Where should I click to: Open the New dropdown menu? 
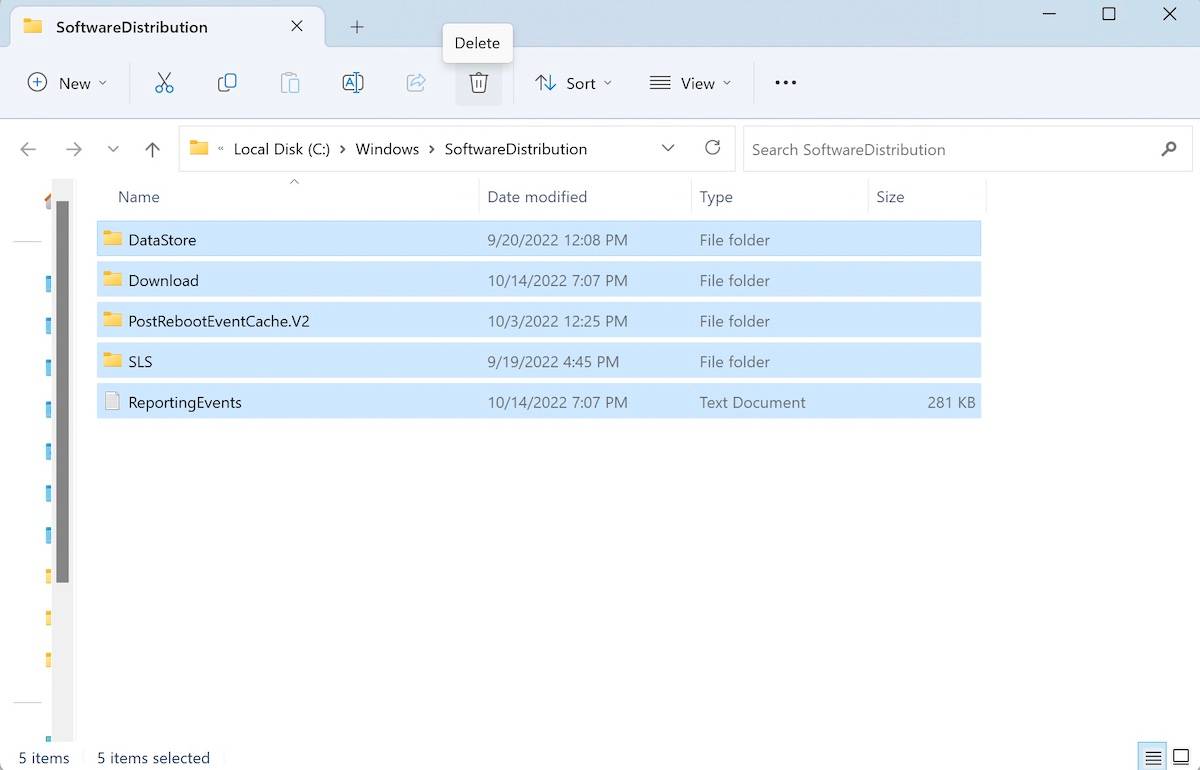tap(67, 83)
